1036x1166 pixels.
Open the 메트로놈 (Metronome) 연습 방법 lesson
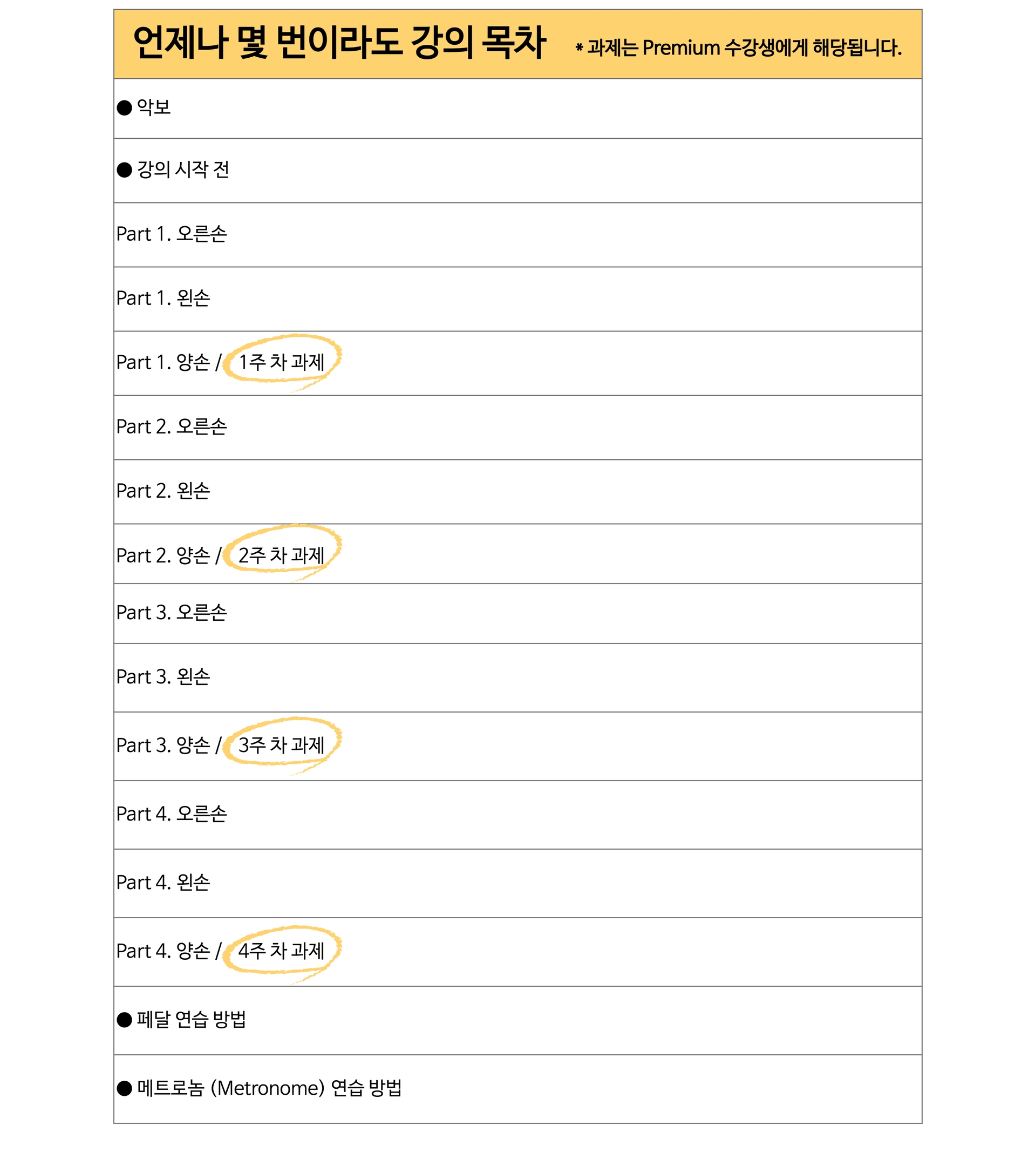[269, 1088]
